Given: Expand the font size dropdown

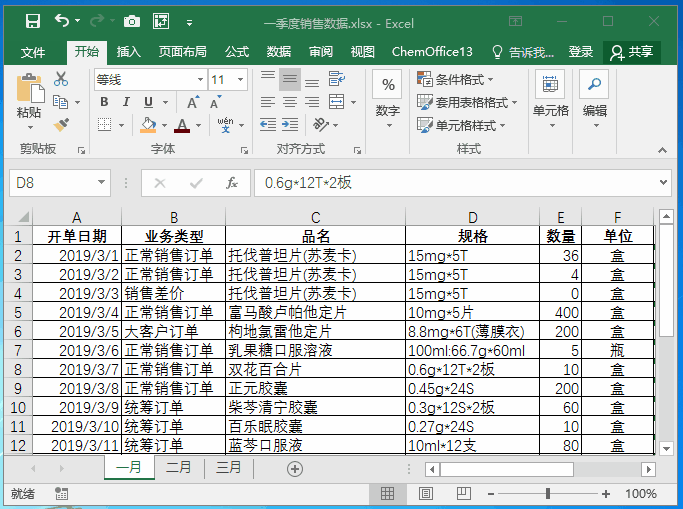Looking at the screenshot, I should (240, 80).
